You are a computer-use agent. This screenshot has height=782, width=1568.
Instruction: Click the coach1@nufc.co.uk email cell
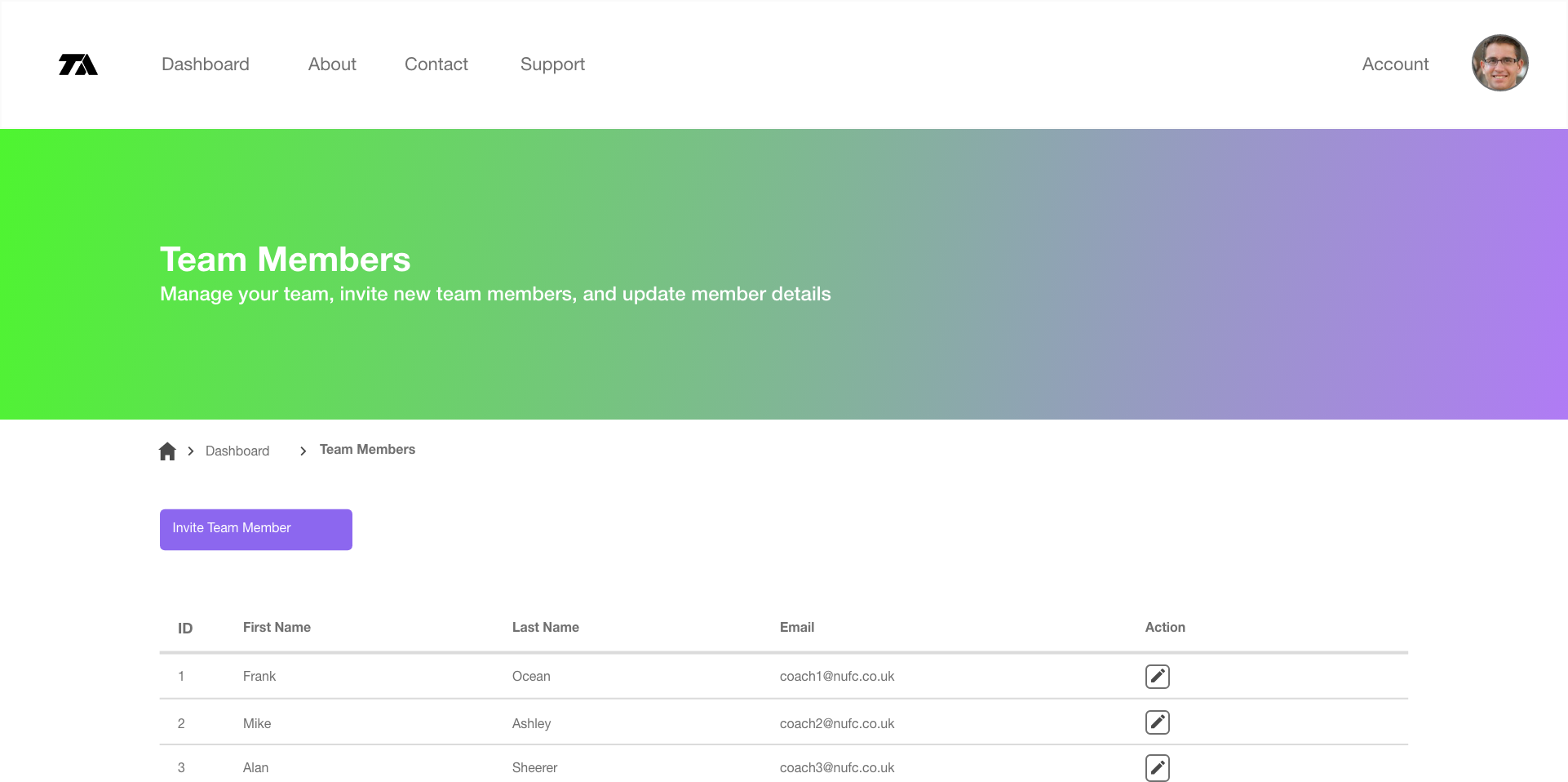point(837,676)
